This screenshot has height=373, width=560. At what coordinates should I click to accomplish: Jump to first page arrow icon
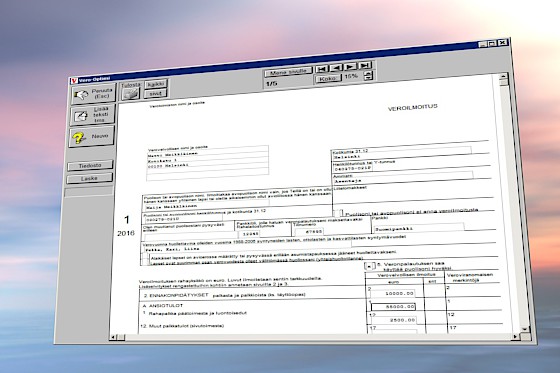tap(322, 69)
